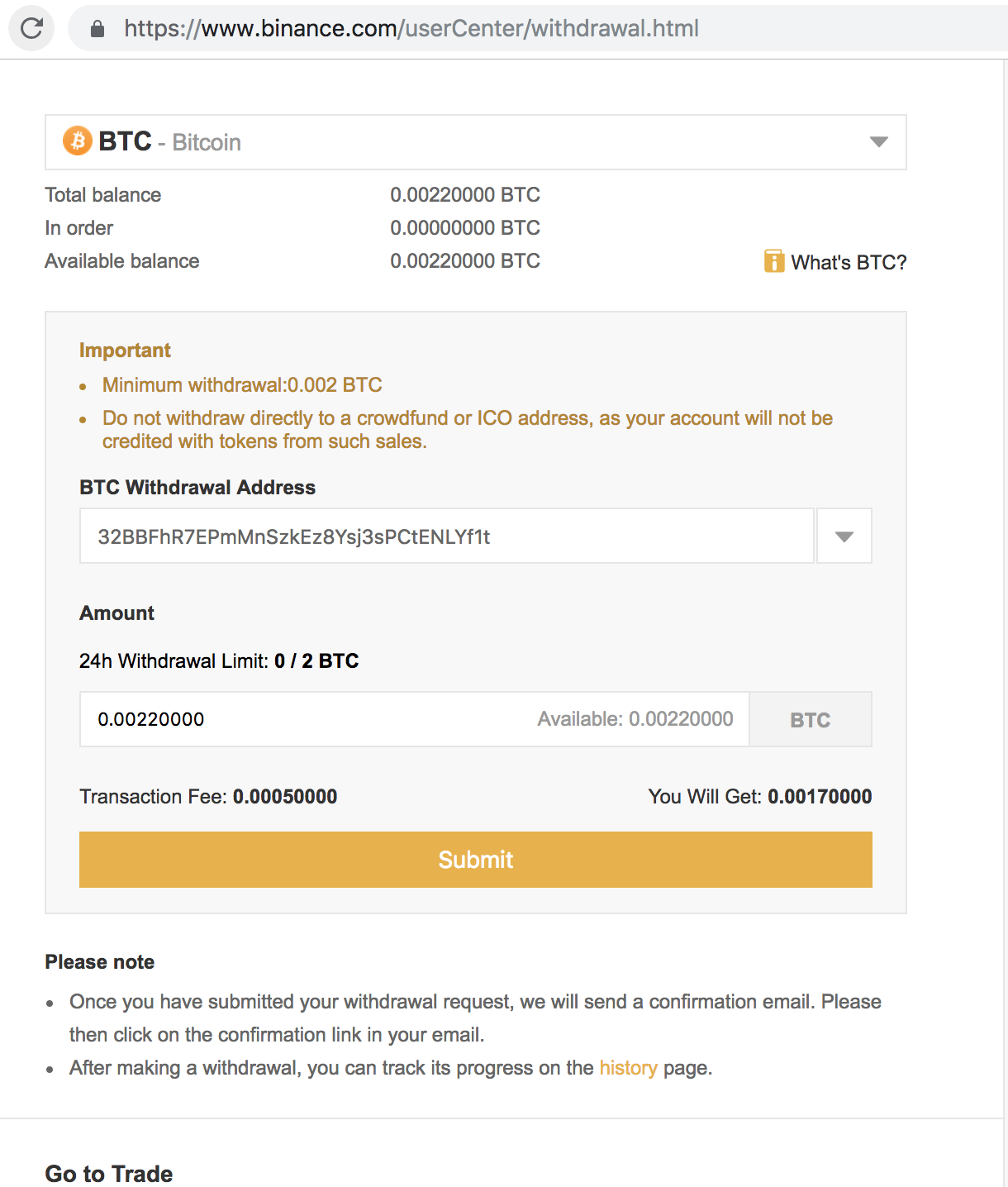Click the Go to Trade heading
This screenshot has width=1008, height=1187.
(109, 1174)
